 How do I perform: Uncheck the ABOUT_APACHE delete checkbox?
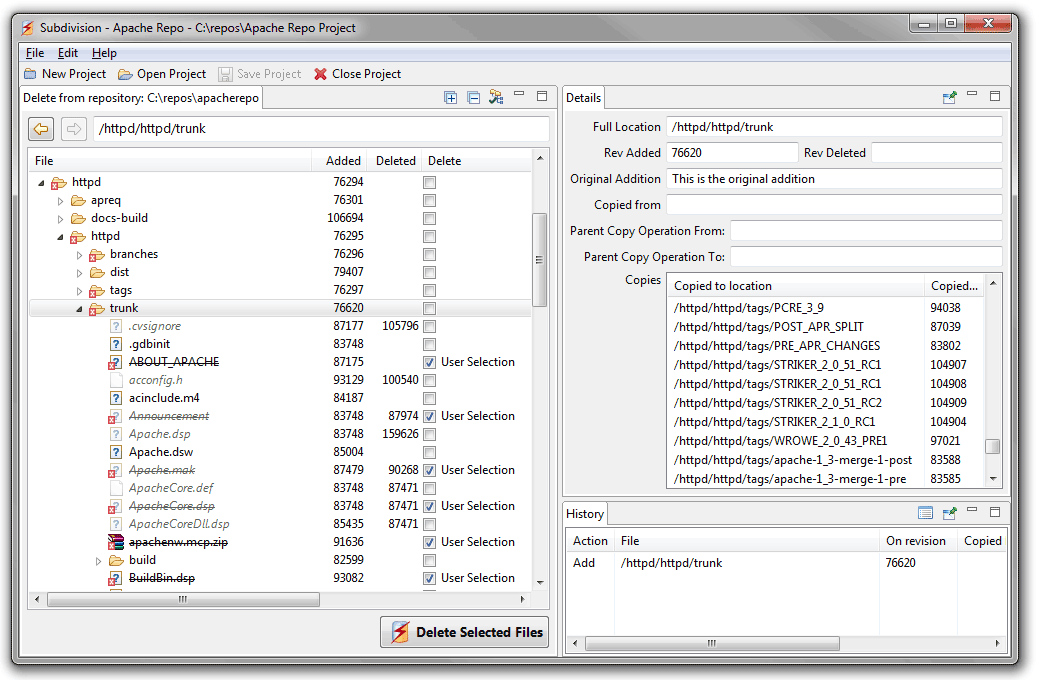pyautogui.click(x=429, y=363)
